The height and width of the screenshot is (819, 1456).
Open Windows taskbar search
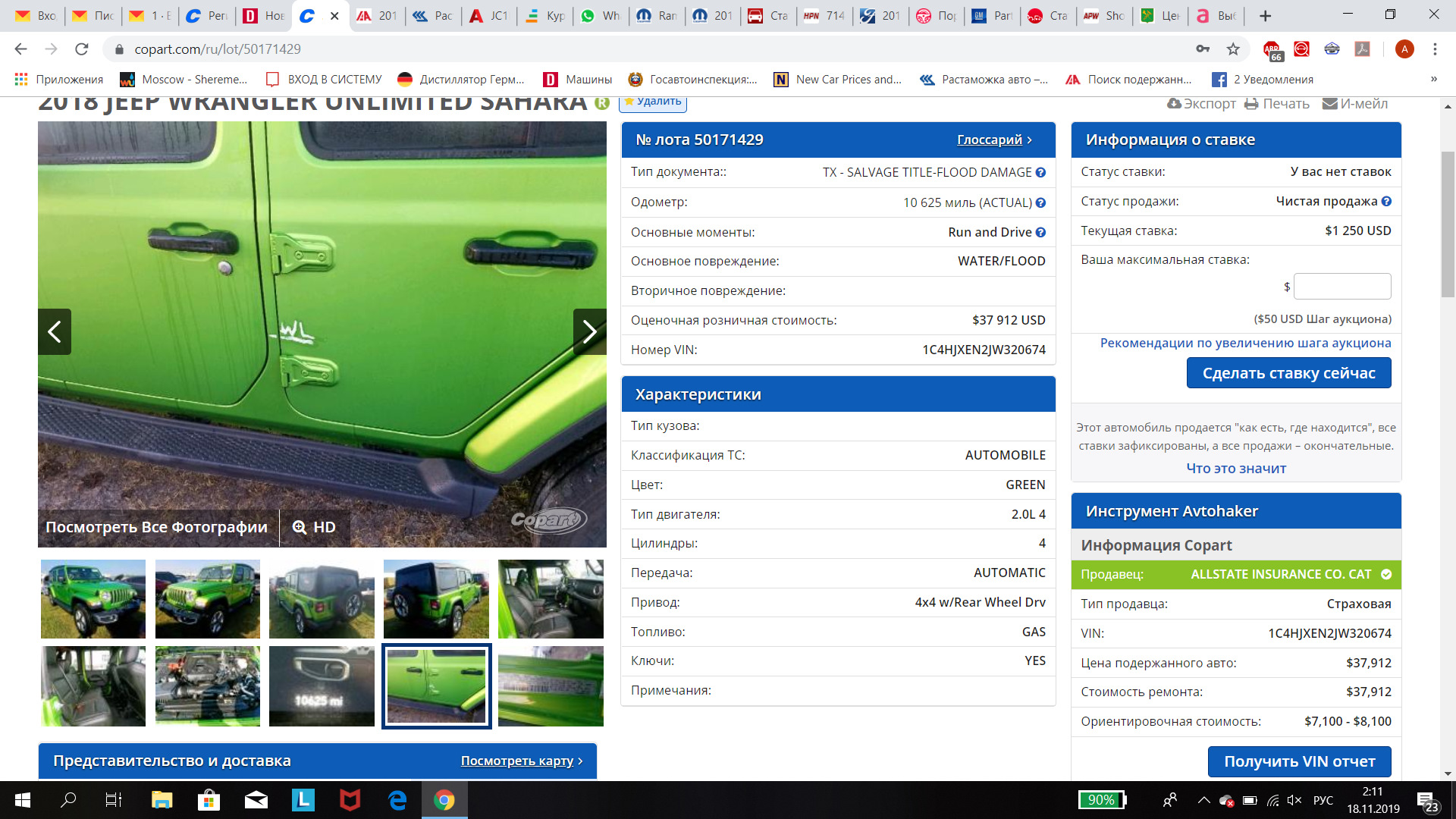pyautogui.click(x=68, y=800)
